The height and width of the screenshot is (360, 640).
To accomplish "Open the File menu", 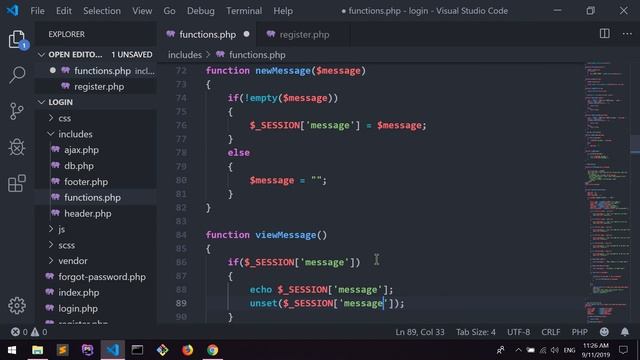I will click(37, 11).
